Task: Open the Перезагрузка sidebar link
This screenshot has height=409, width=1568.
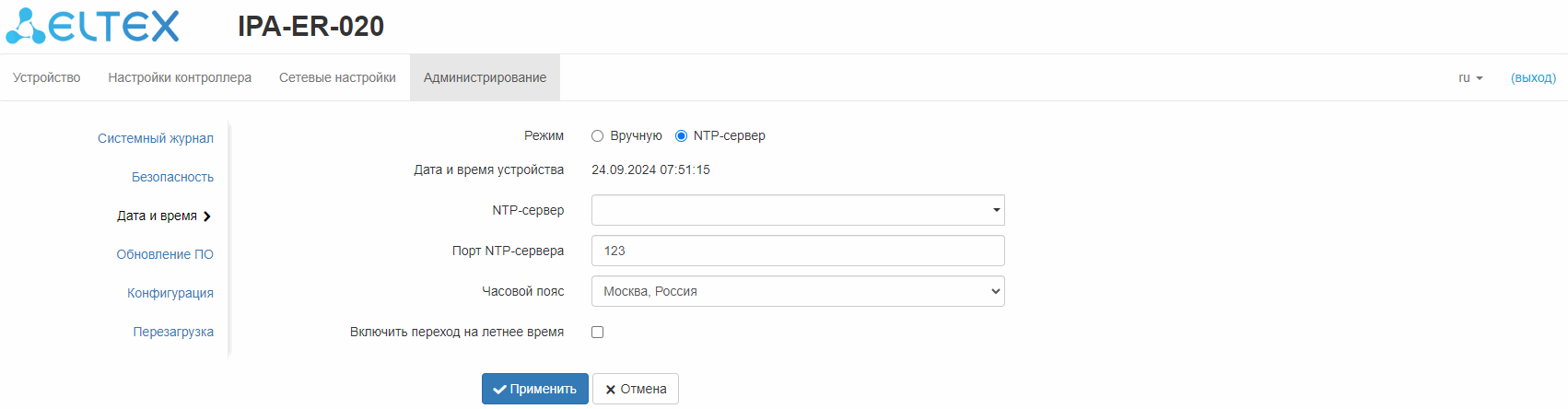Action: [x=173, y=332]
